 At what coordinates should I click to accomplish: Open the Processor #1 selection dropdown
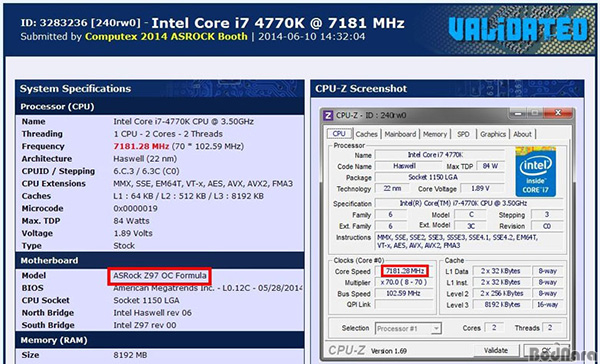(x=408, y=328)
